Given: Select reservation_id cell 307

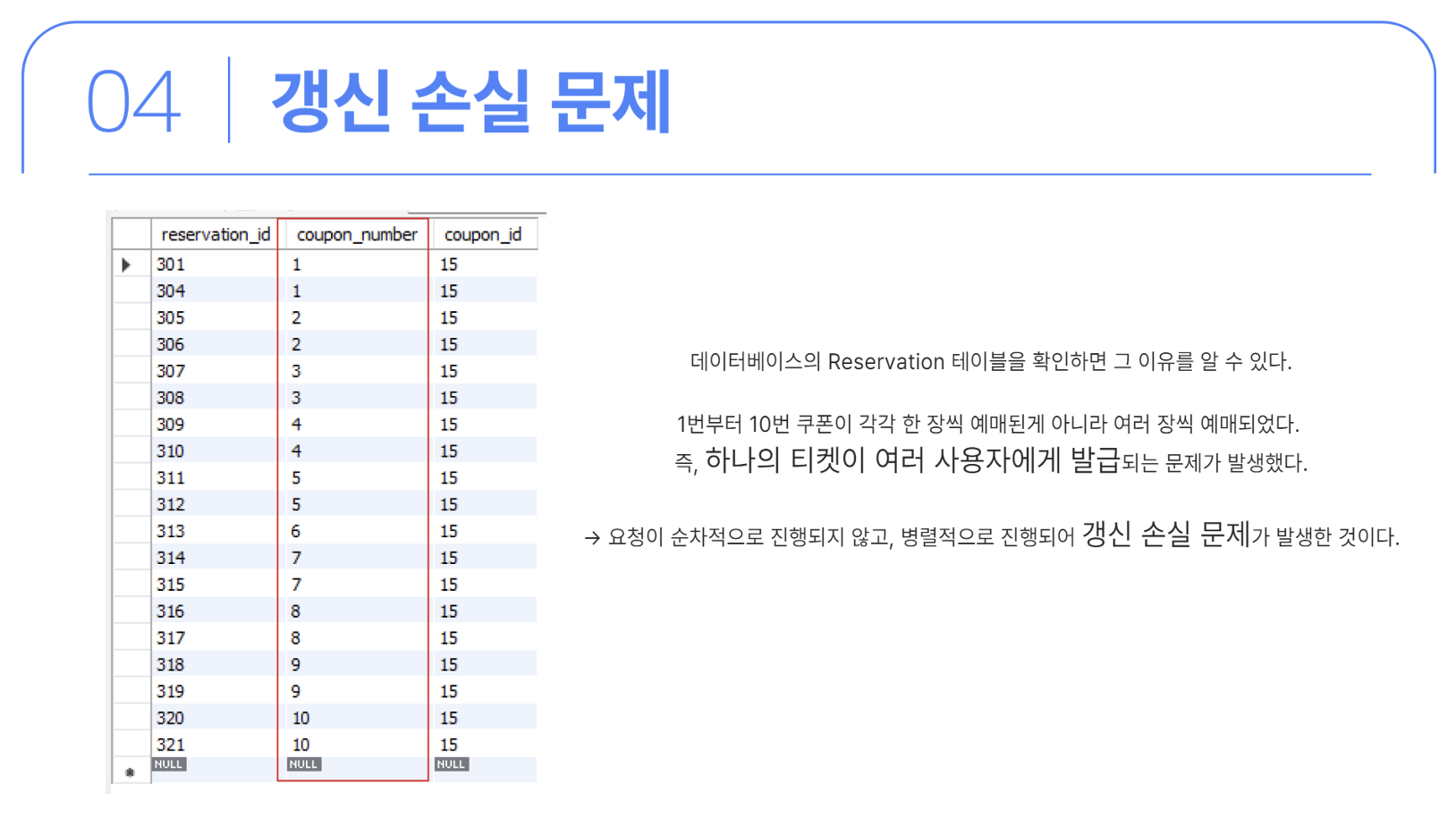Looking at the screenshot, I should point(170,371).
